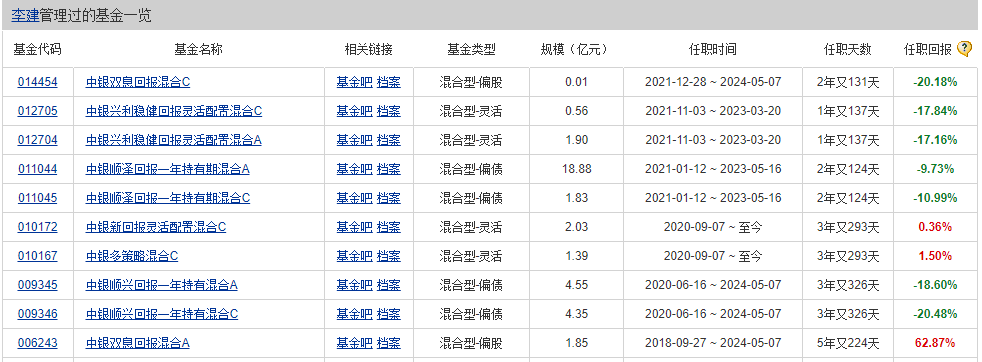Open the 中银多策略混合C fund page

(x=132, y=256)
